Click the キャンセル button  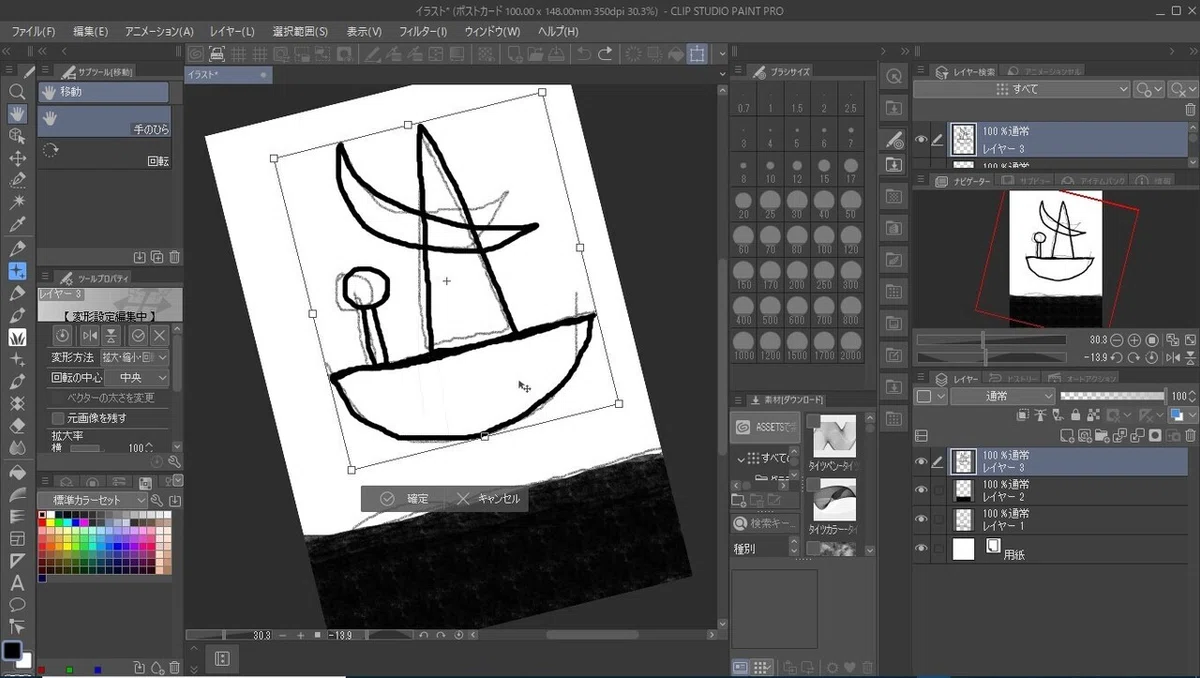488,498
